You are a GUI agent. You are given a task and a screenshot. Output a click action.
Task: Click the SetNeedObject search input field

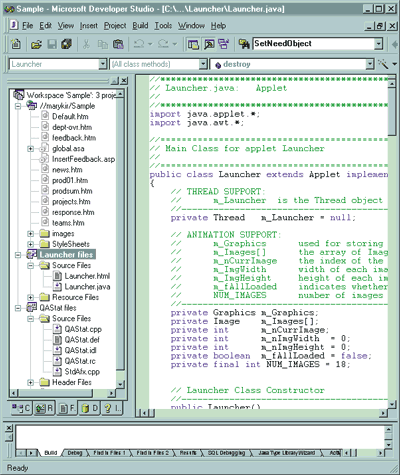point(313,44)
